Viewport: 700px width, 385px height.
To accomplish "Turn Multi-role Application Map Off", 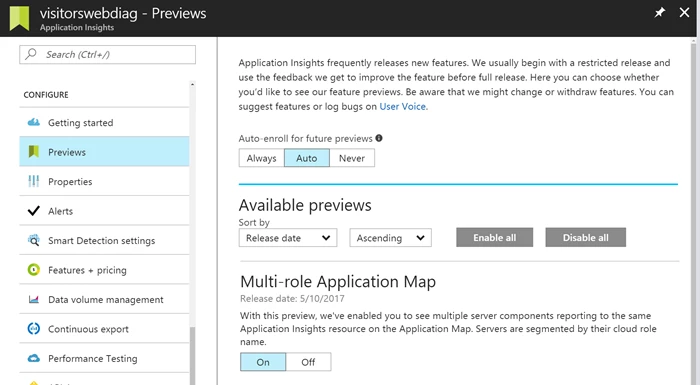I will click(308, 362).
